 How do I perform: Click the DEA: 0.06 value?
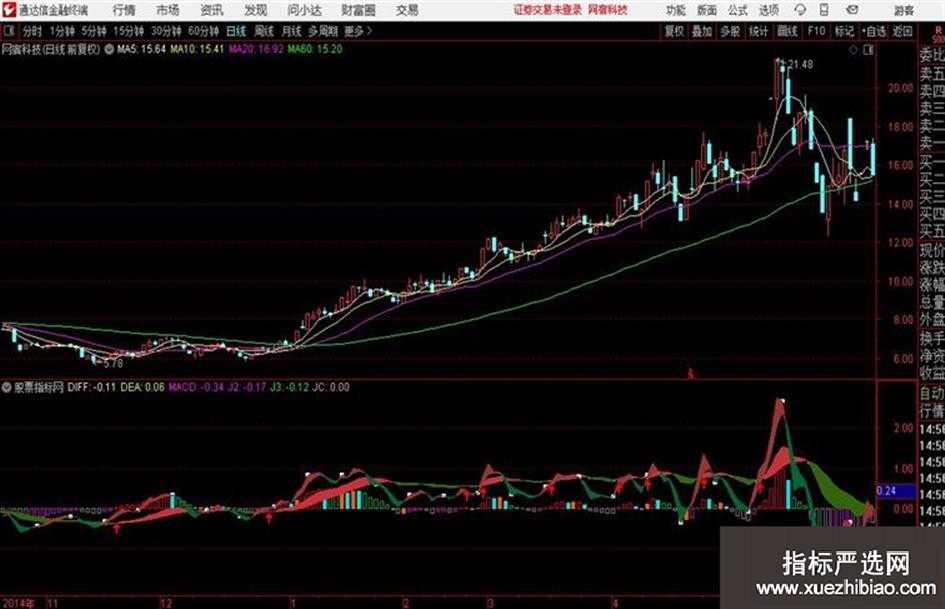(x=142, y=387)
